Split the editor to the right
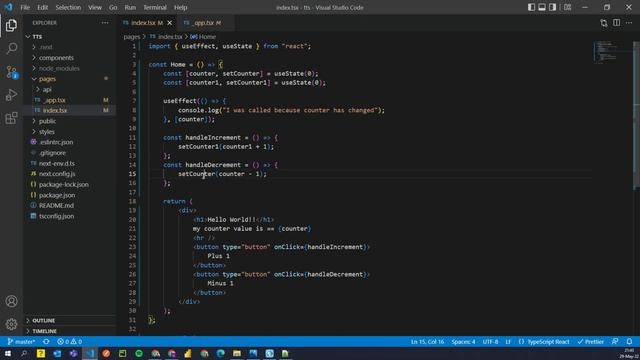 616,23
